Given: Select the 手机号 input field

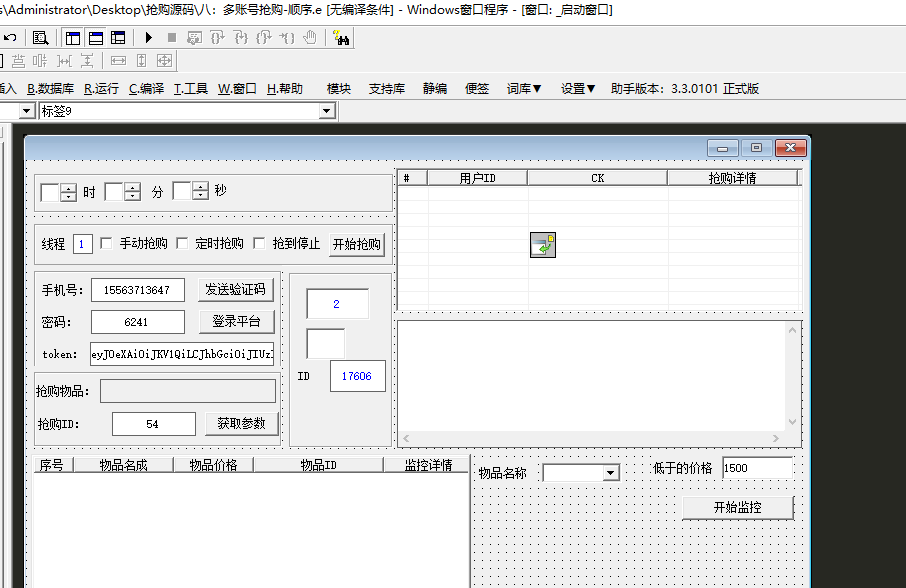Looking at the screenshot, I should pos(138,290).
